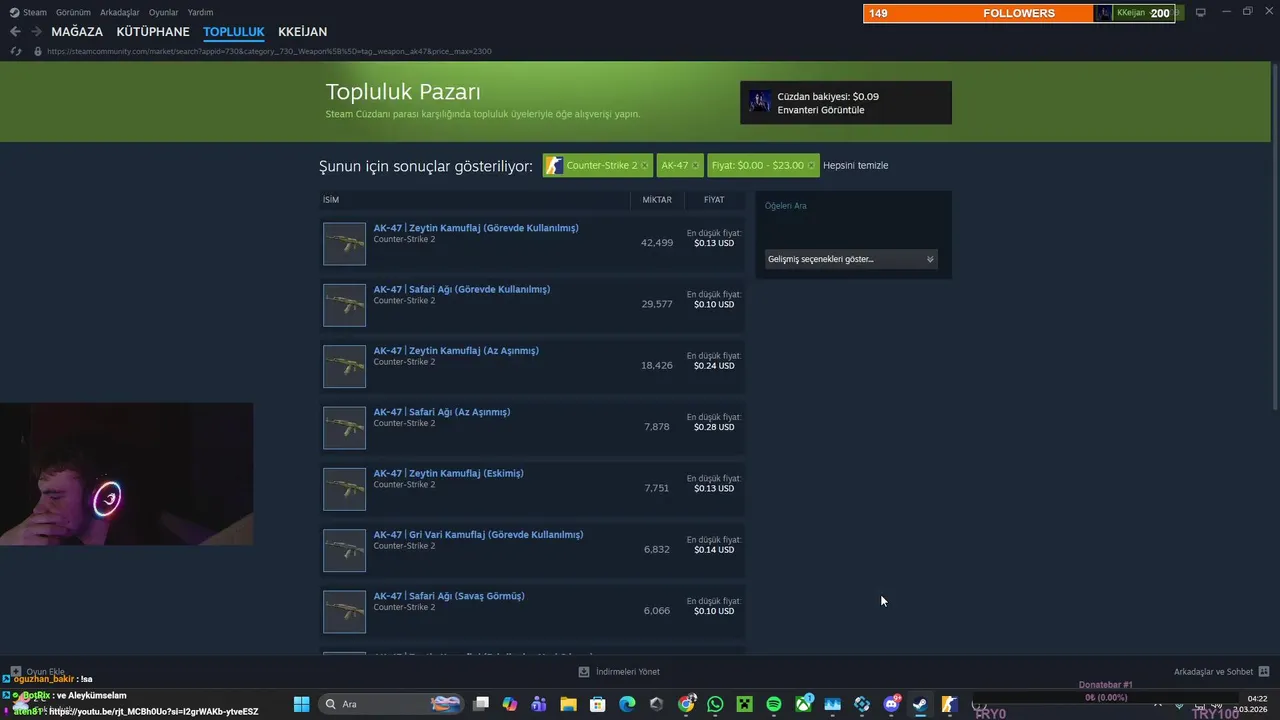Open Microsoft Store from taskbar
Screen dimensions: 1280x720
598,704
